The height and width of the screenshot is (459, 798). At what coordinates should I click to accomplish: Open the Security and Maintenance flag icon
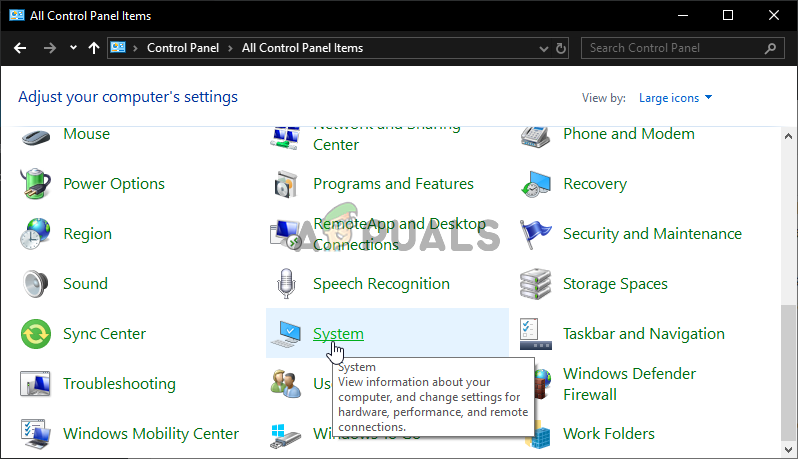(x=536, y=234)
